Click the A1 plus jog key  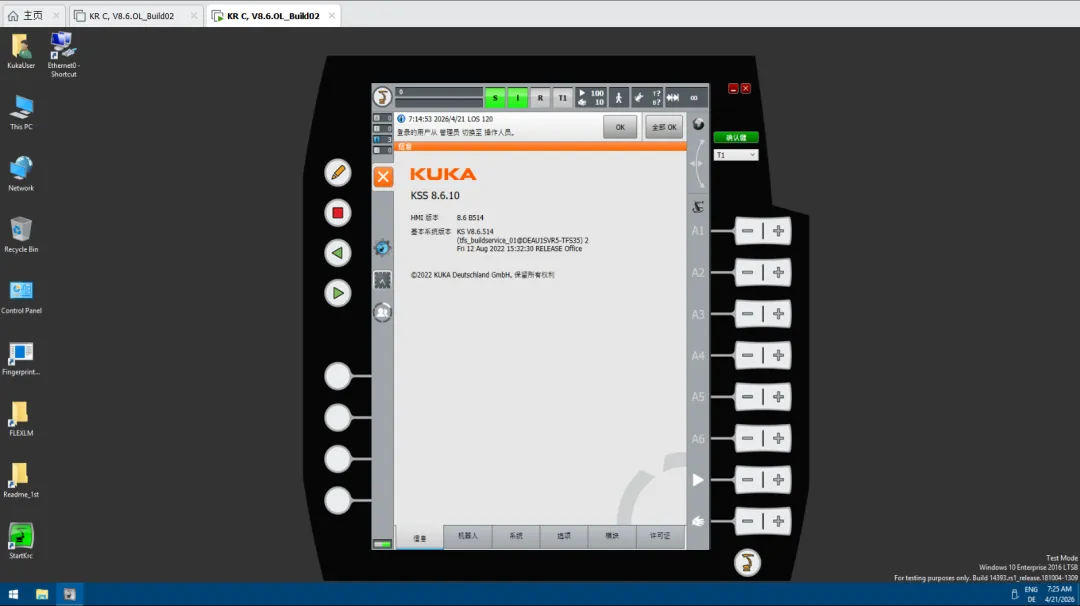[x=778, y=231]
